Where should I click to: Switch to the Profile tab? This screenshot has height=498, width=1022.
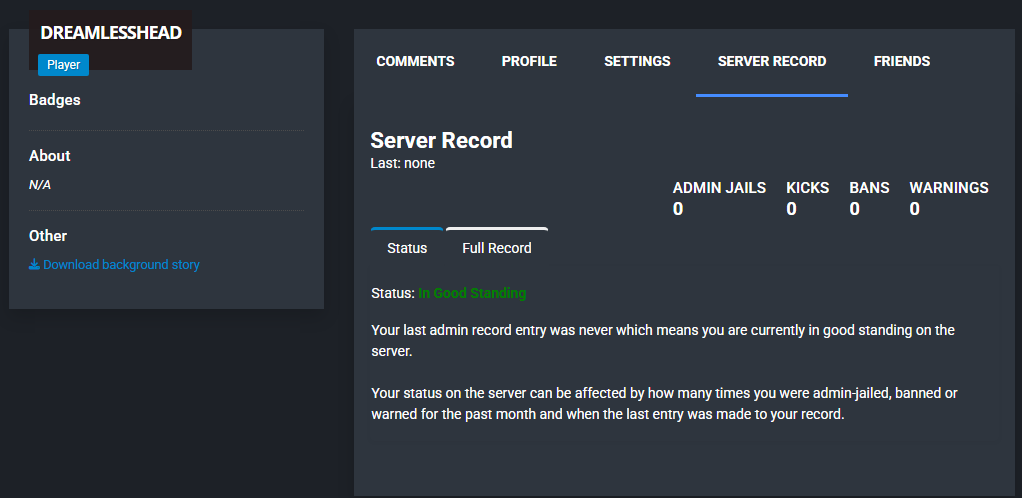(x=529, y=61)
